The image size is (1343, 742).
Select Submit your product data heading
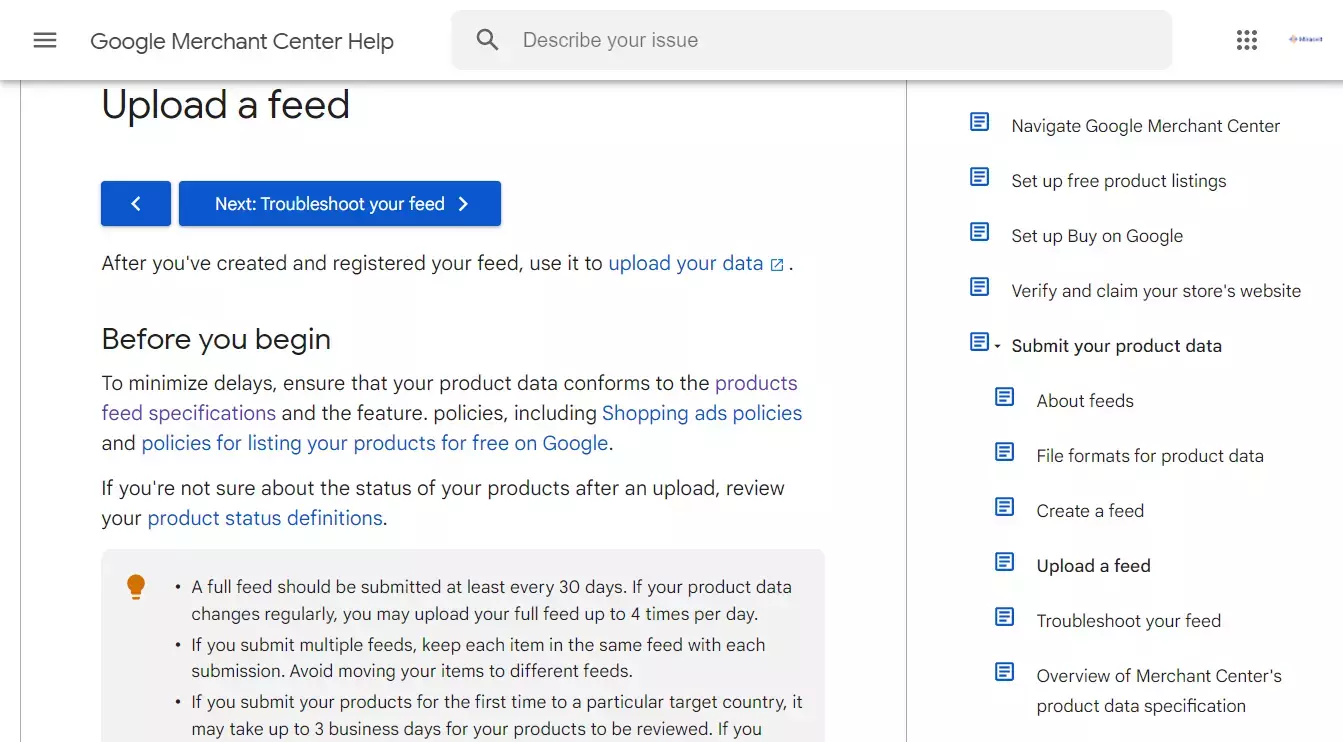click(1117, 346)
